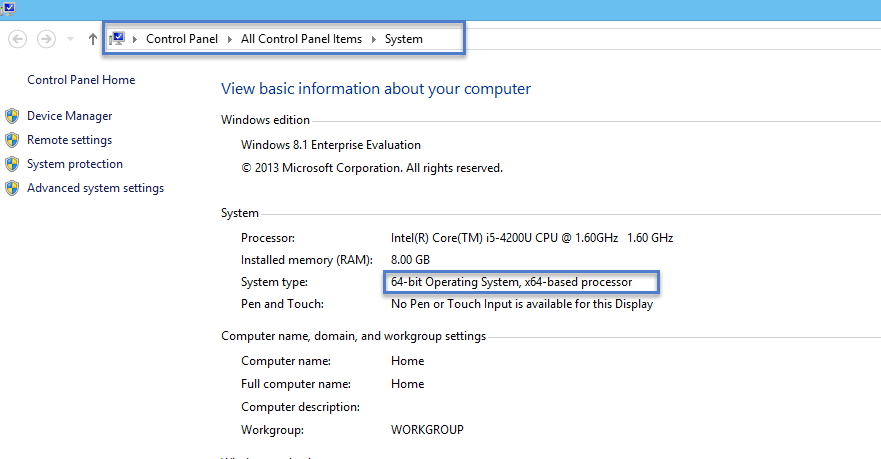Viewport: 881px width, 459px height.
Task: Click the 2013 Microsoft Corporation copyright text
Action: tap(371, 168)
